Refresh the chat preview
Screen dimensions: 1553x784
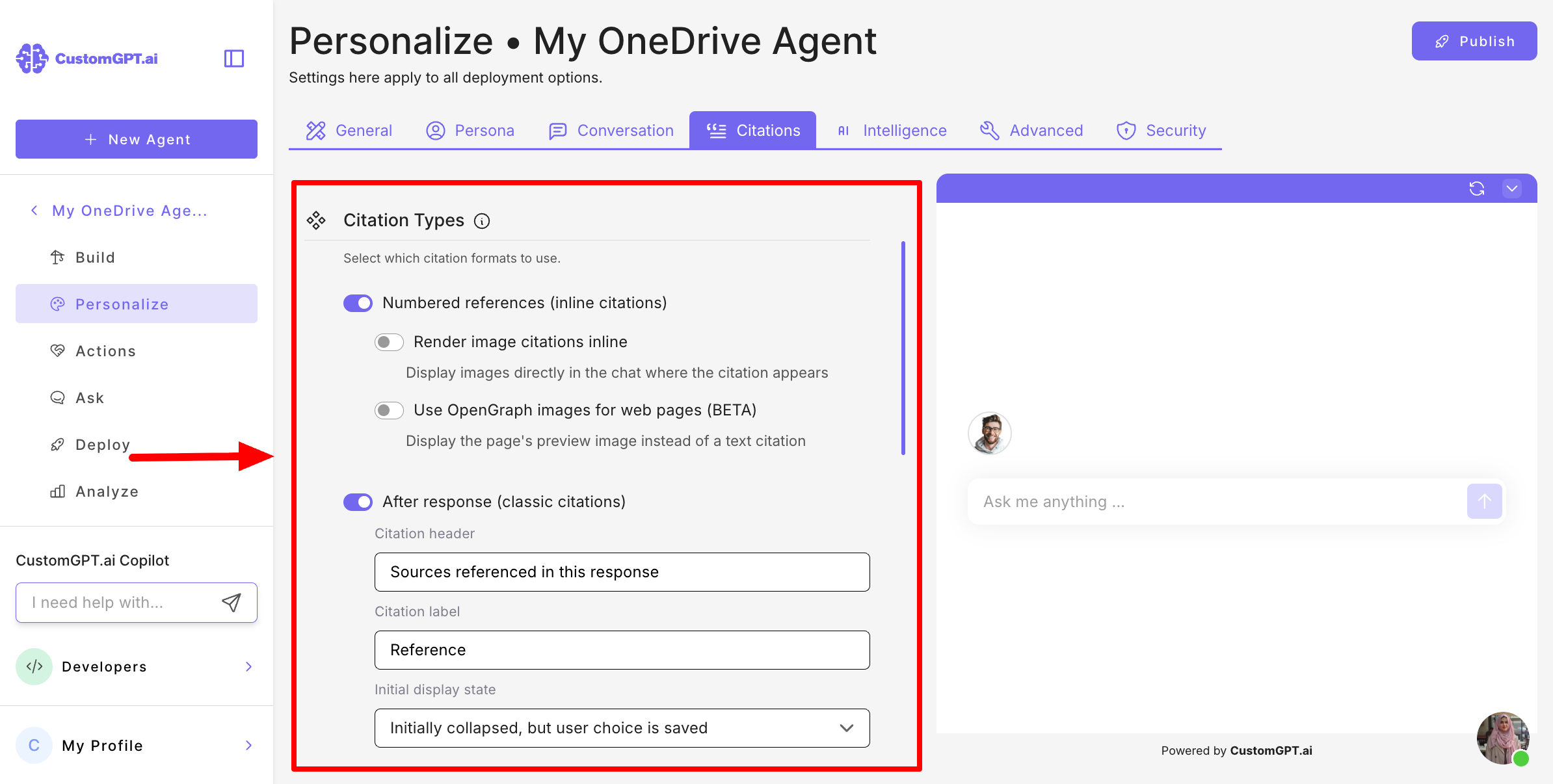tap(1476, 189)
